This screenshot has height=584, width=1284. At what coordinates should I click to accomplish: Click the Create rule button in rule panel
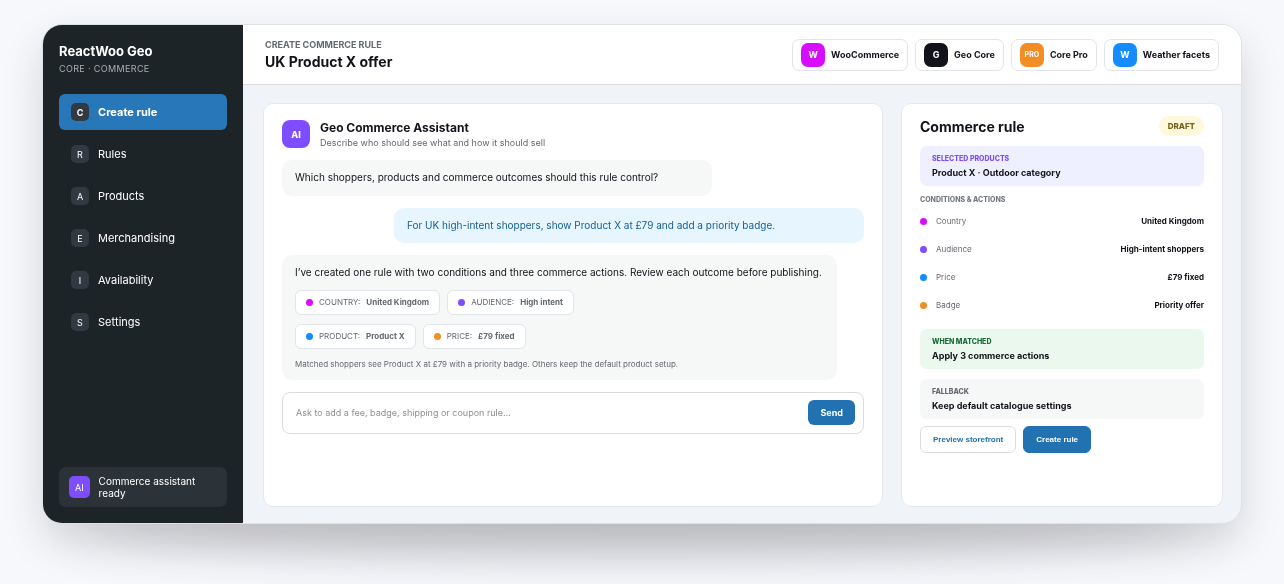click(1057, 440)
